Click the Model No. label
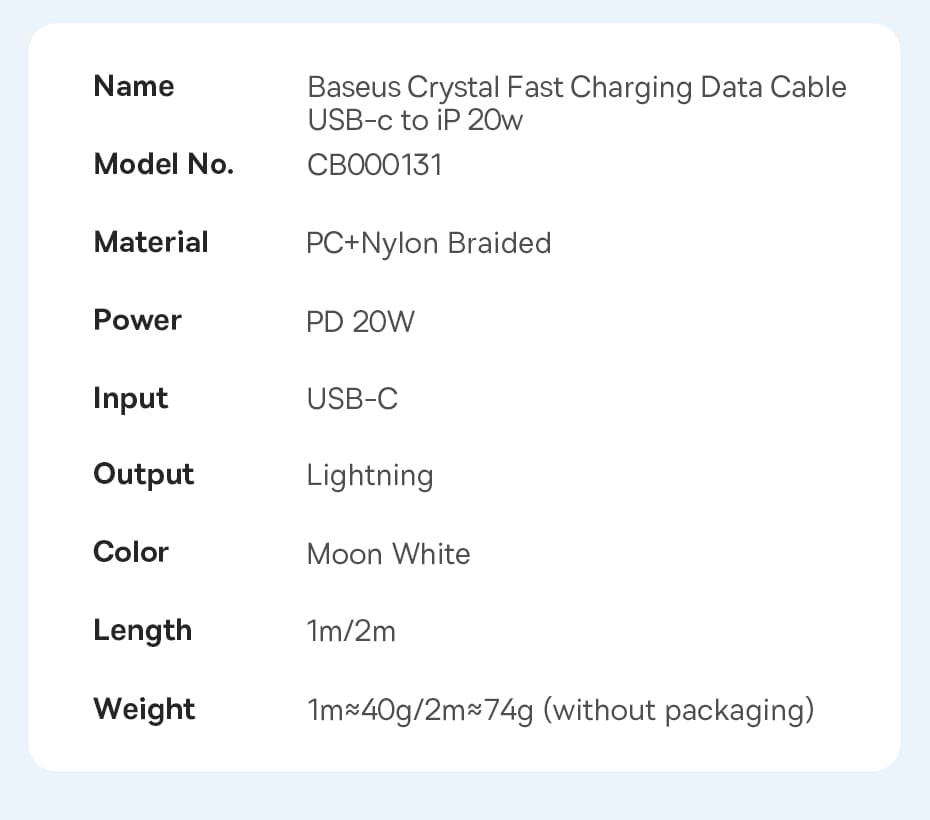The width and height of the screenshot is (930, 820). click(163, 164)
